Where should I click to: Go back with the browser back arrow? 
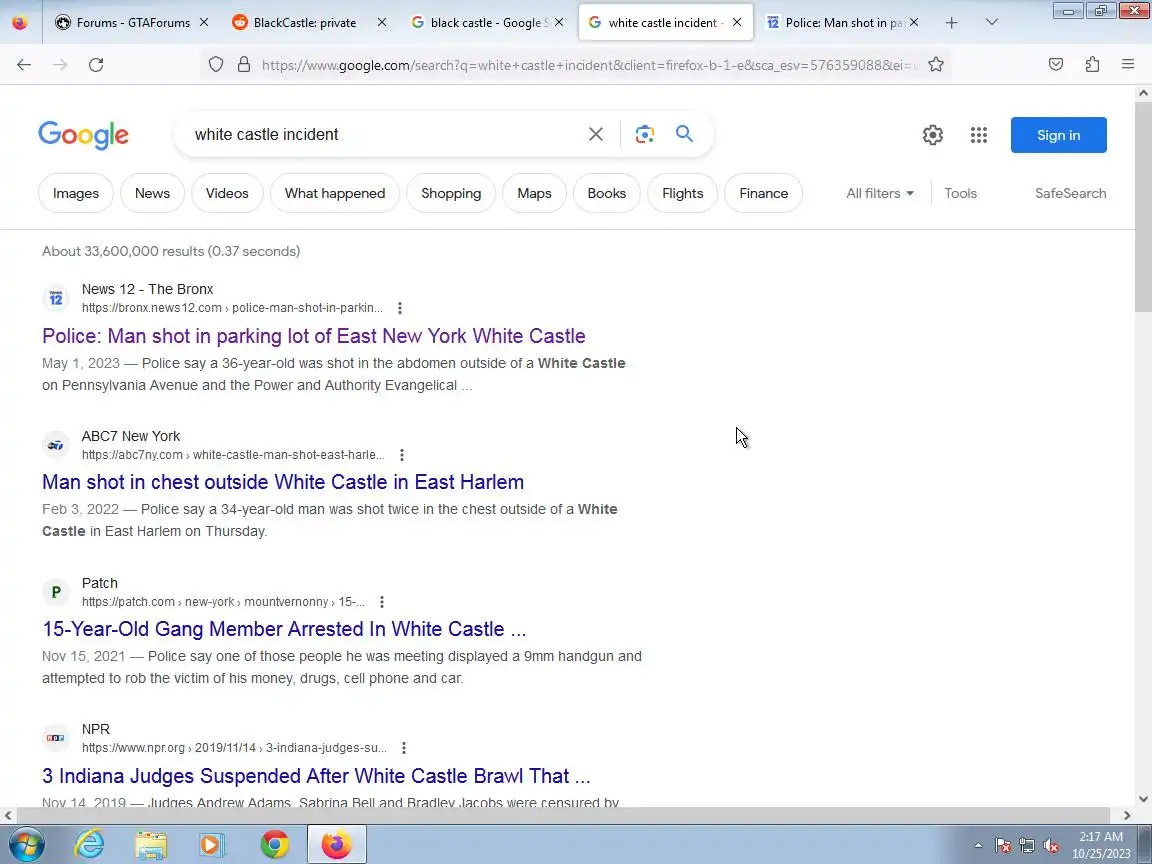(24, 65)
